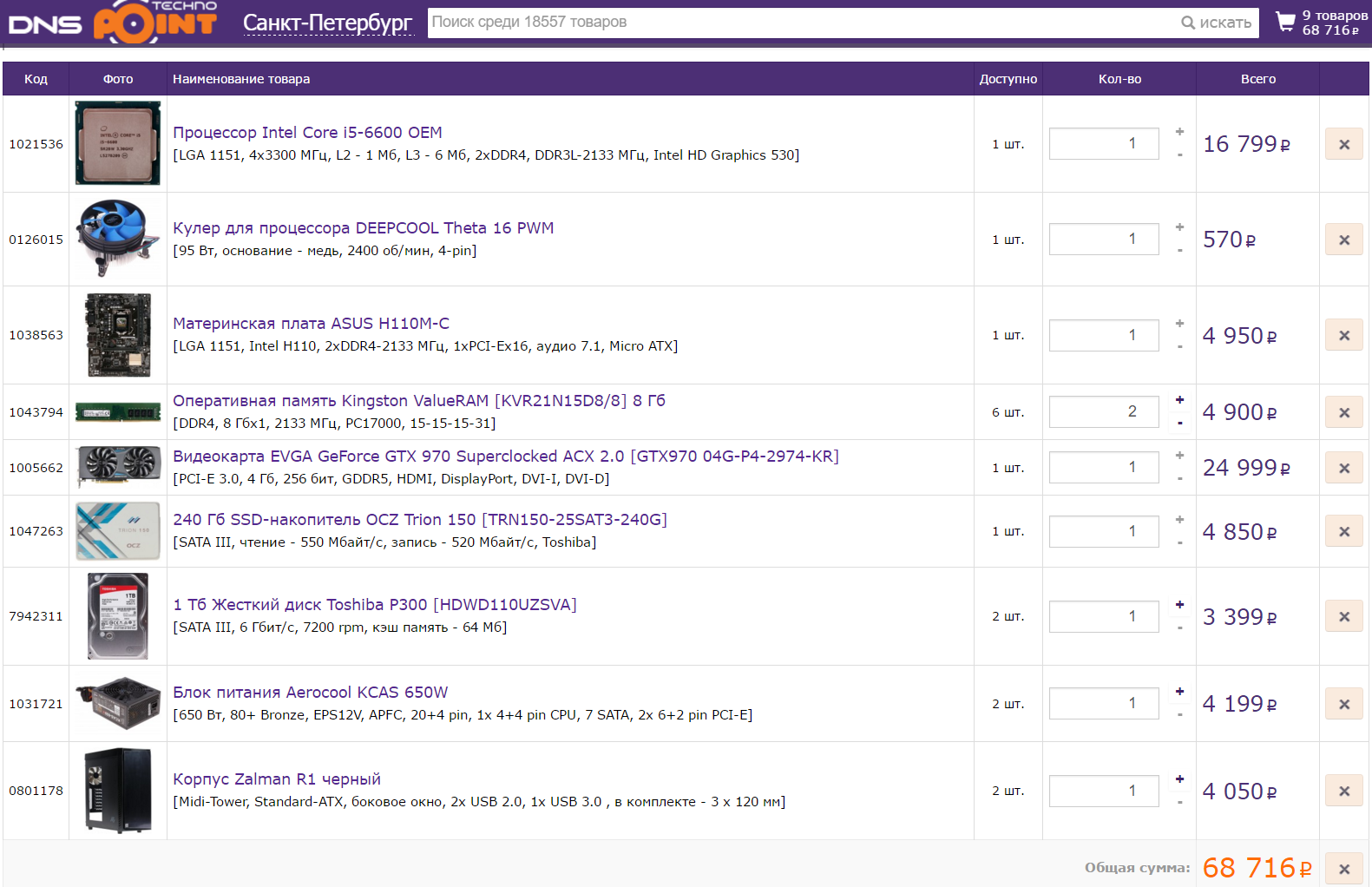1372x887 pixels.
Task: Edit quantity field for Zalman R1 case
Action: [x=1104, y=791]
